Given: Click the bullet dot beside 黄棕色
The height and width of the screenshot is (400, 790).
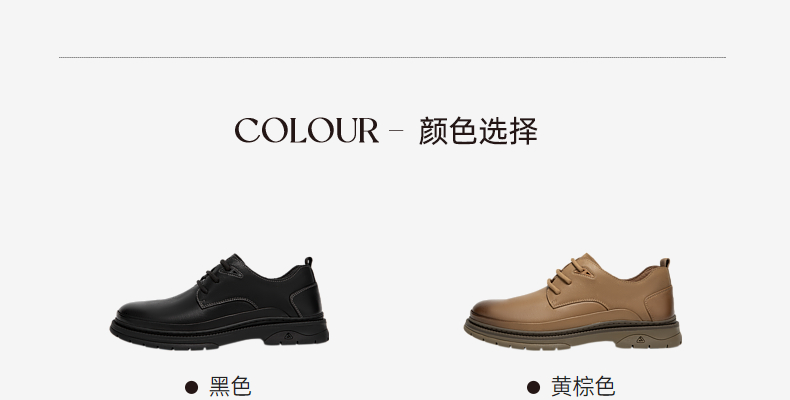Looking at the screenshot, I should tap(534, 387).
